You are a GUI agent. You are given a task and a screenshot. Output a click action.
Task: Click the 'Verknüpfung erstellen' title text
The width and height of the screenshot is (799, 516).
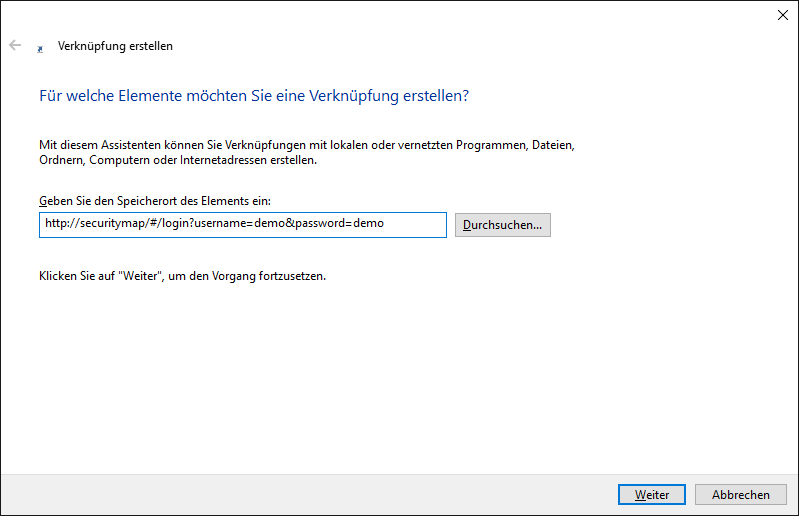(115, 46)
